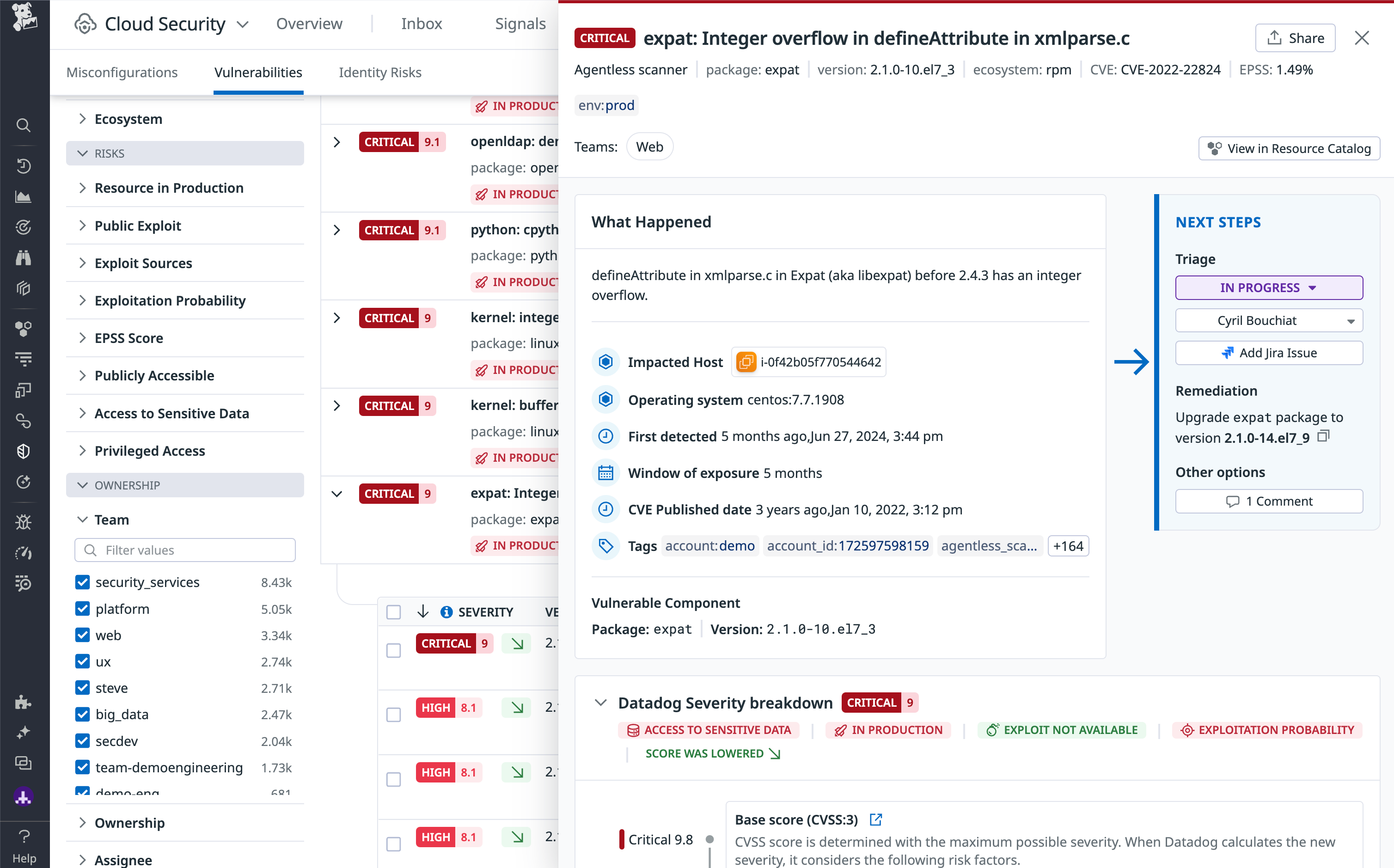
Task: Open View in Resource Catalog
Action: pos(1289,148)
